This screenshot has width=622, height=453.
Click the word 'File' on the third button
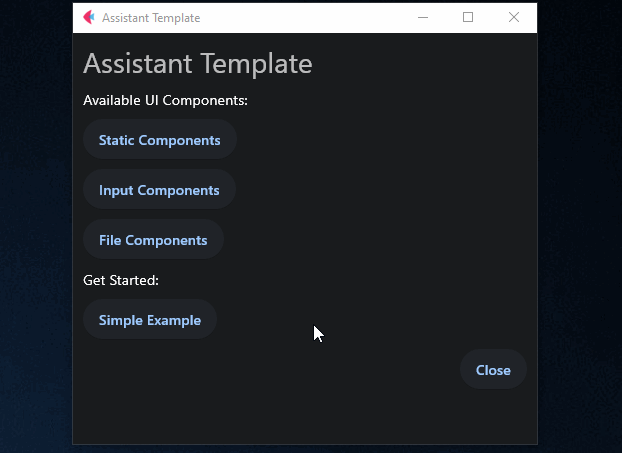110,240
